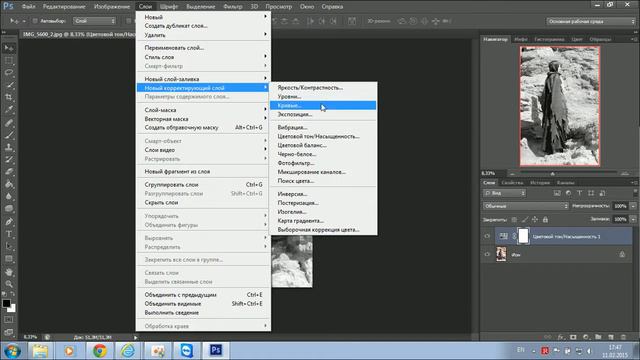Screen dimensions: 640x360
Task: Click the background color swatch
Action: 13,309
